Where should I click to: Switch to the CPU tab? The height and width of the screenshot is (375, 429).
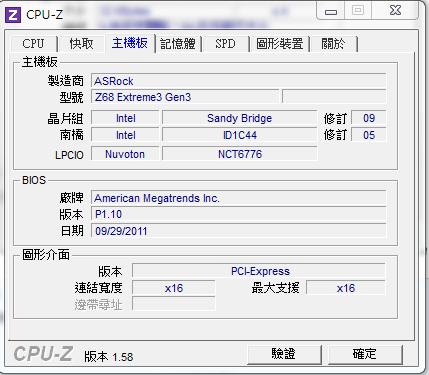click(x=33, y=44)
